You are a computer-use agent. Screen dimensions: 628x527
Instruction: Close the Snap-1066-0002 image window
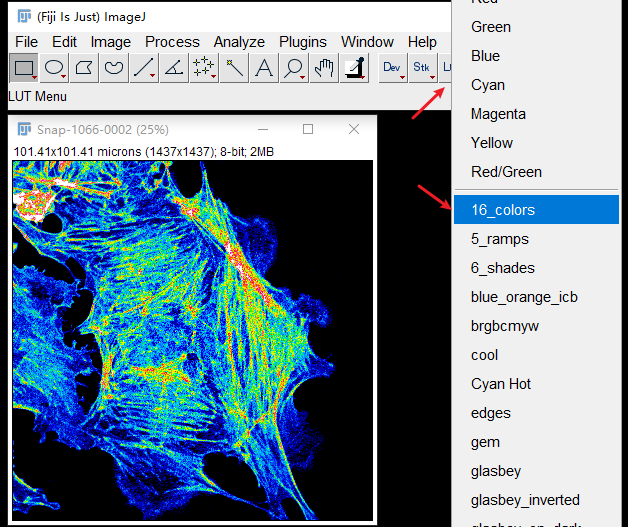click(x=354, y=129)
